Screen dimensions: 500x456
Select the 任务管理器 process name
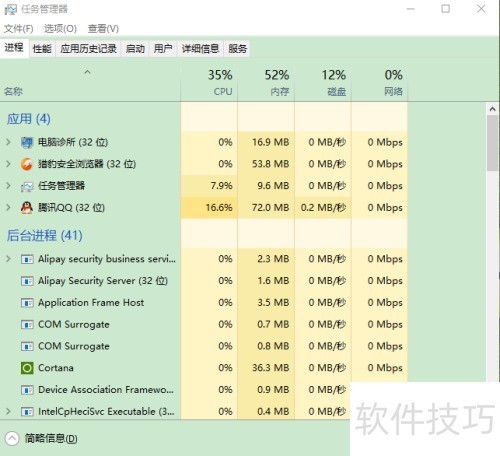point(61,186)
